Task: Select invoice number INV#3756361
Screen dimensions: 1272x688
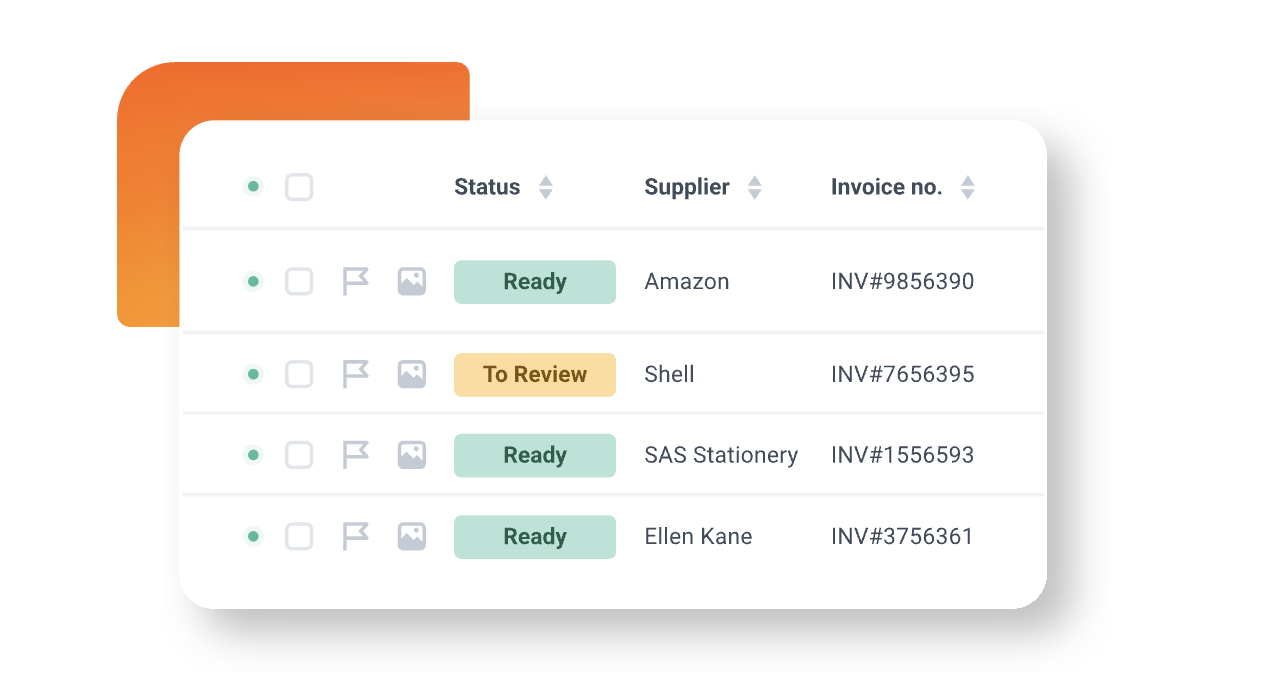Action: click(902, 536)
